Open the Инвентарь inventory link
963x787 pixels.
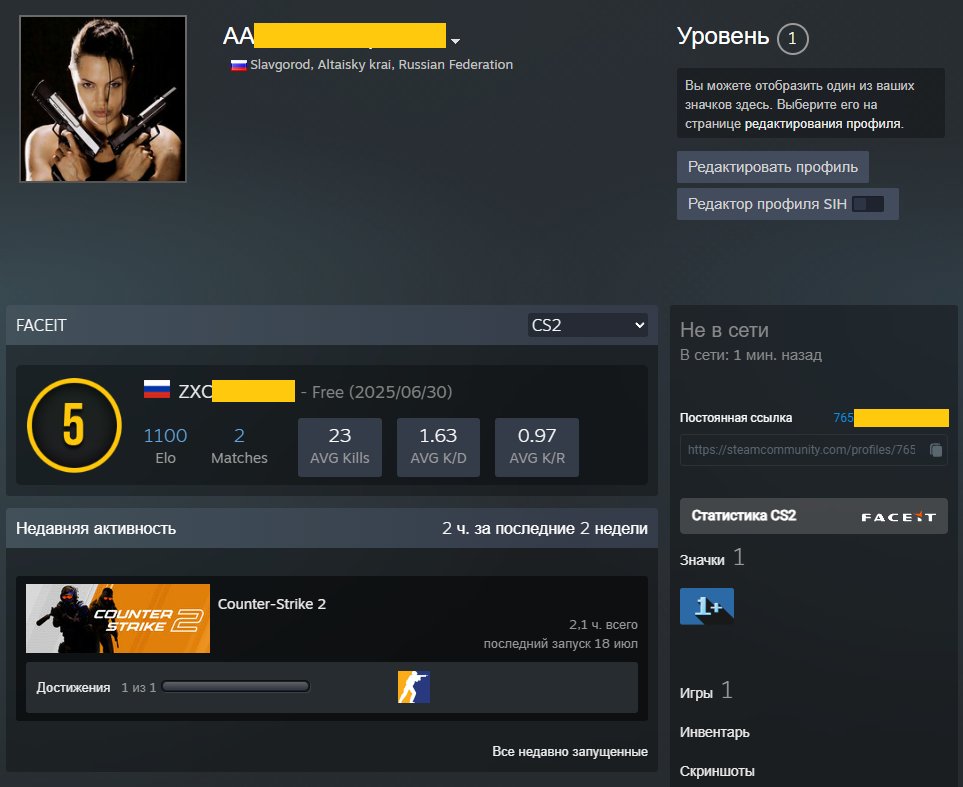715,732
